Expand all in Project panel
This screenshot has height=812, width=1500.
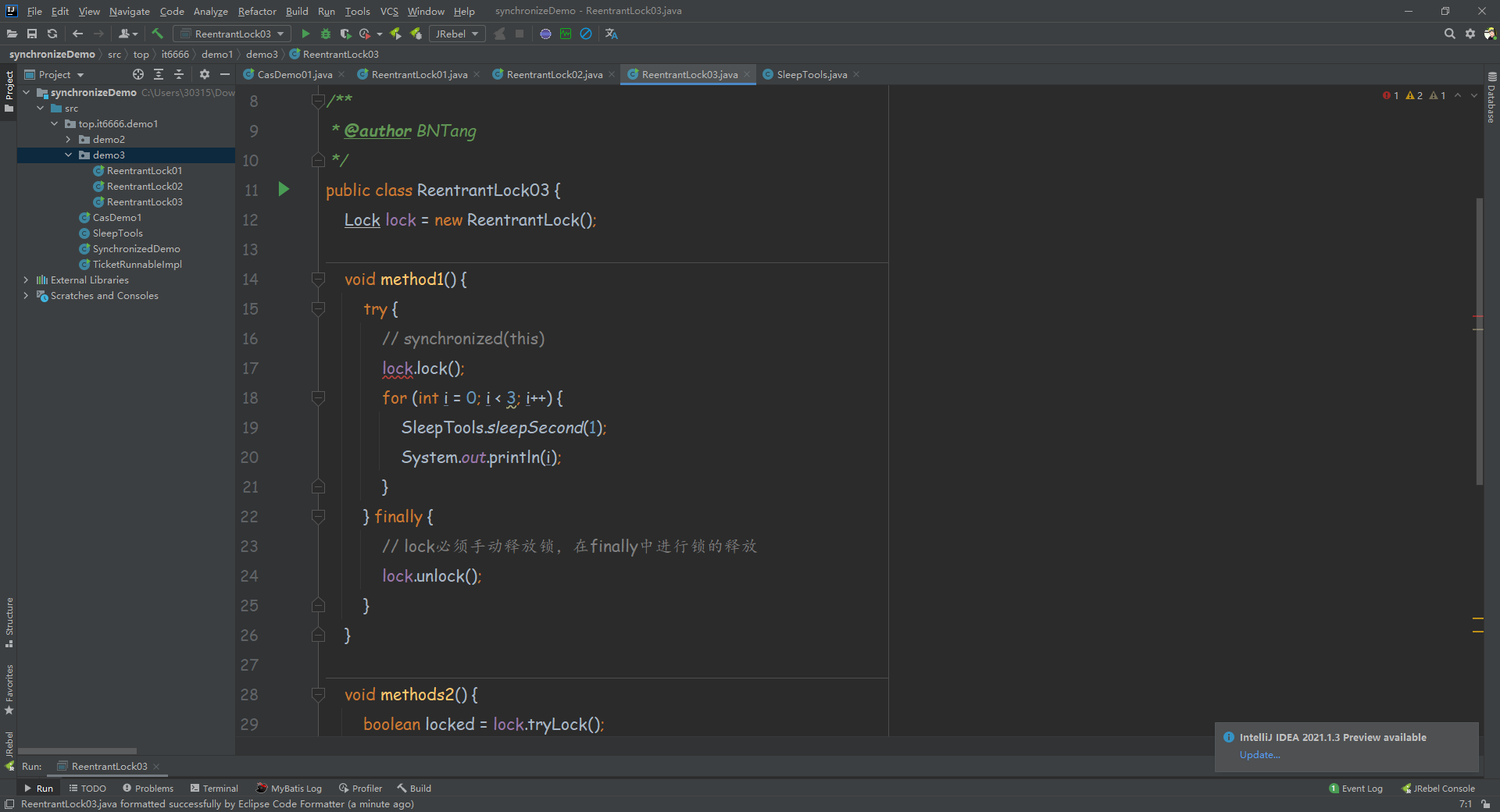159,74
